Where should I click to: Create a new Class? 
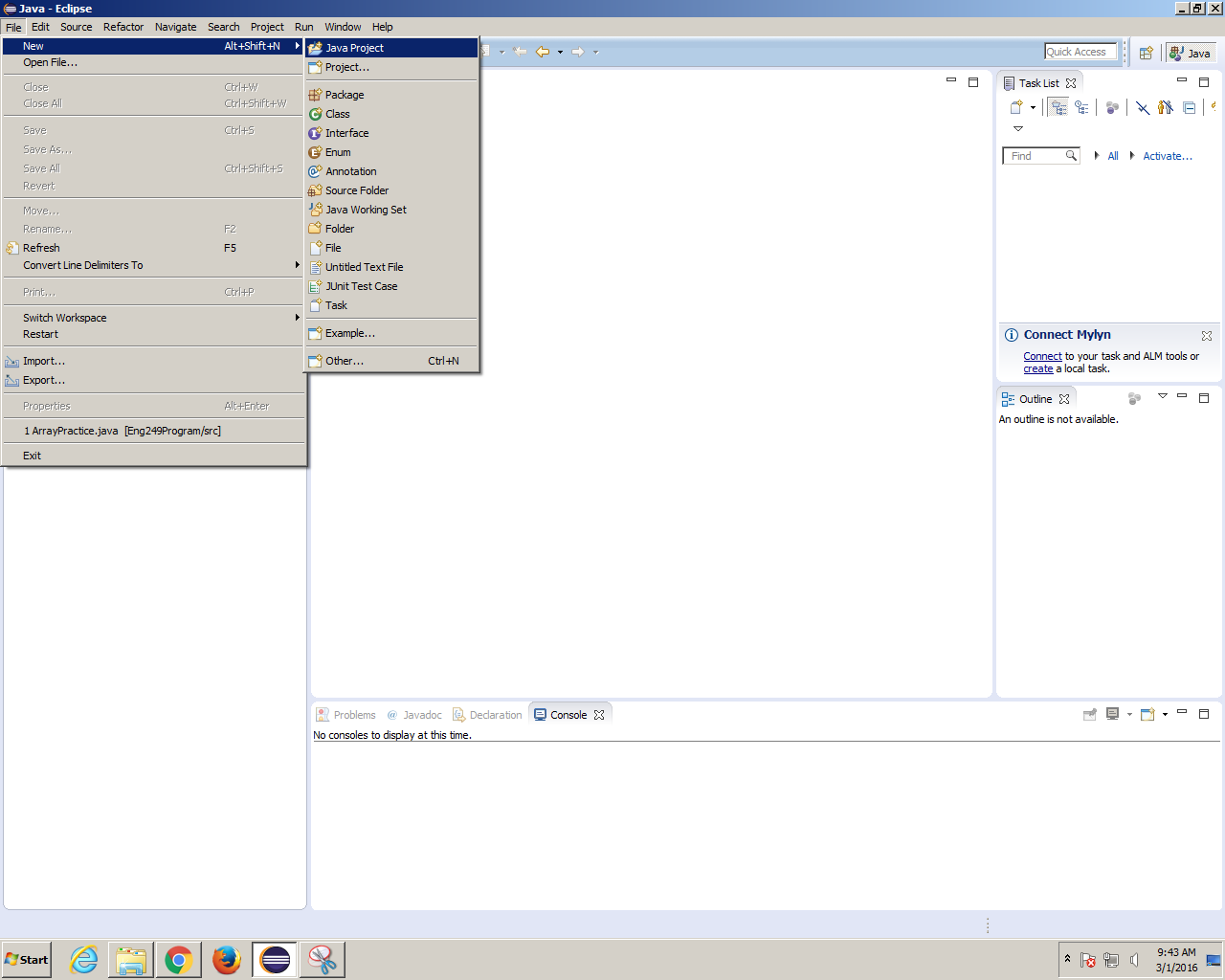click(x=337, y=114)
